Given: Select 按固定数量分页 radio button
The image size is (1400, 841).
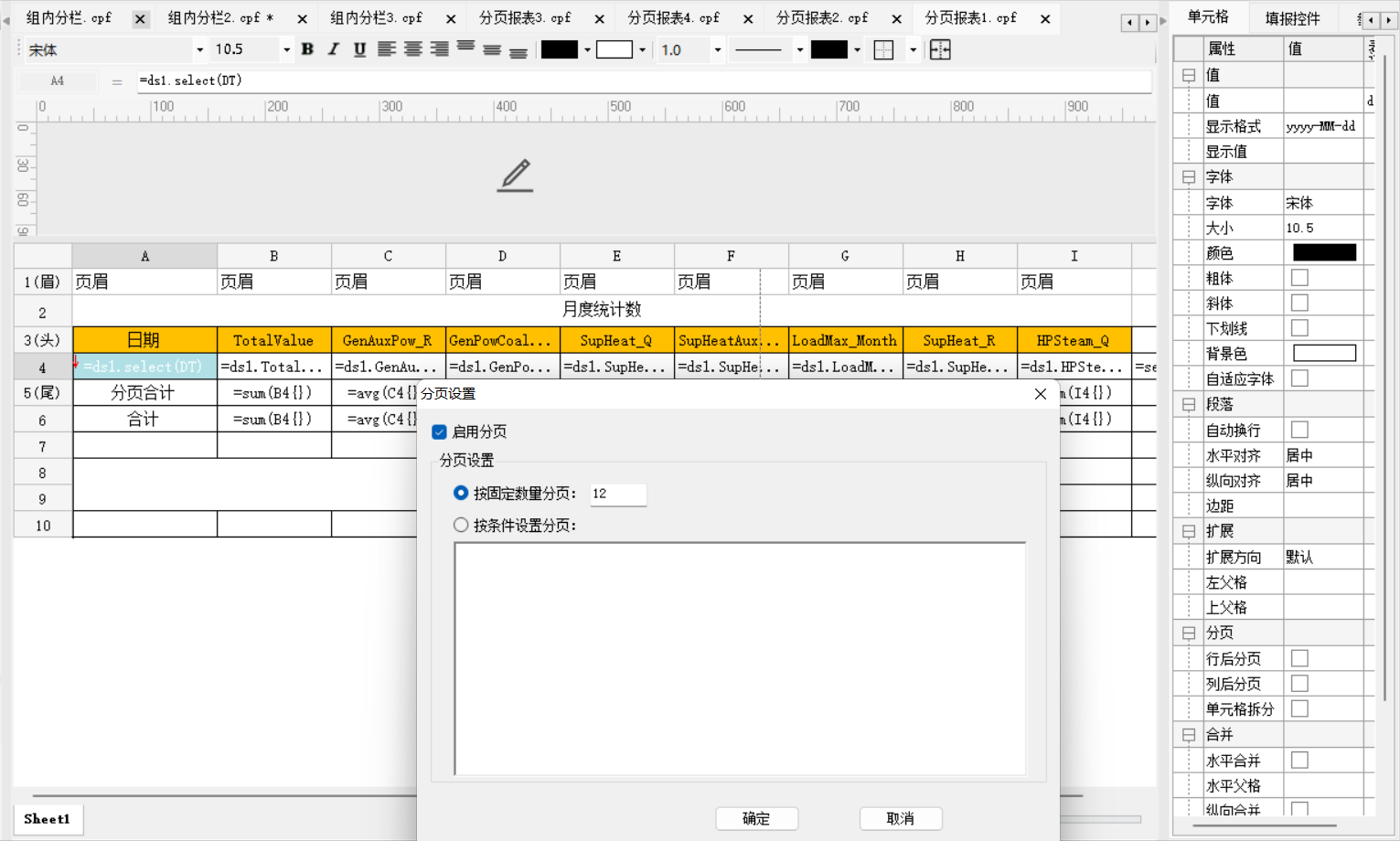Looking at the screenshot, I should 461,493.
